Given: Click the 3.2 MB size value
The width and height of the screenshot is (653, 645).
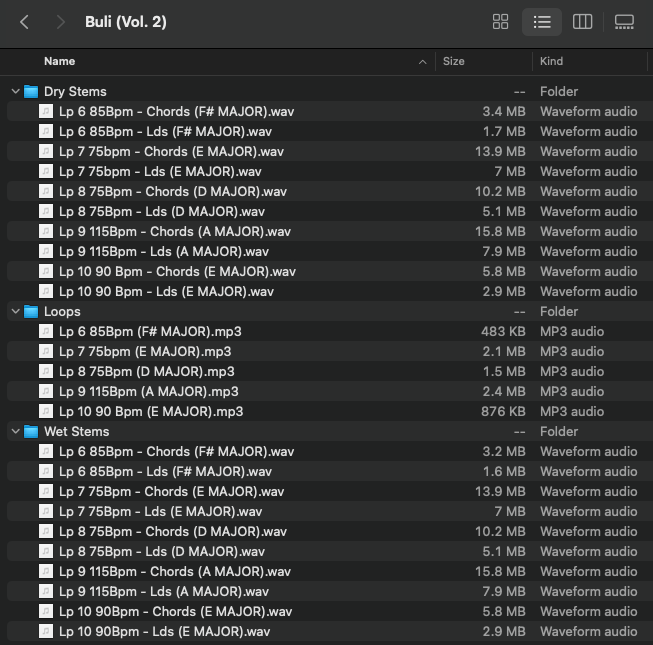Looking at the screenshot, I should [504, 451].
